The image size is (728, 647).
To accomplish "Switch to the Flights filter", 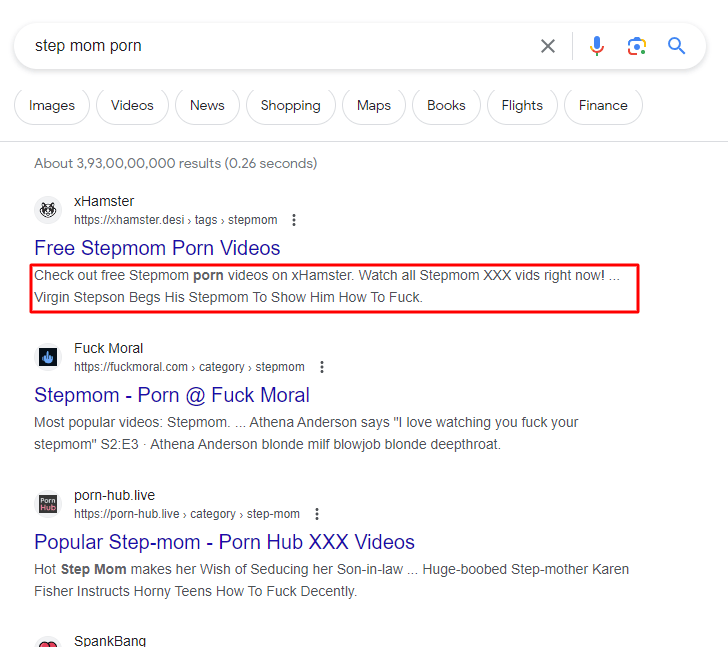I will (x=522, y=106).
